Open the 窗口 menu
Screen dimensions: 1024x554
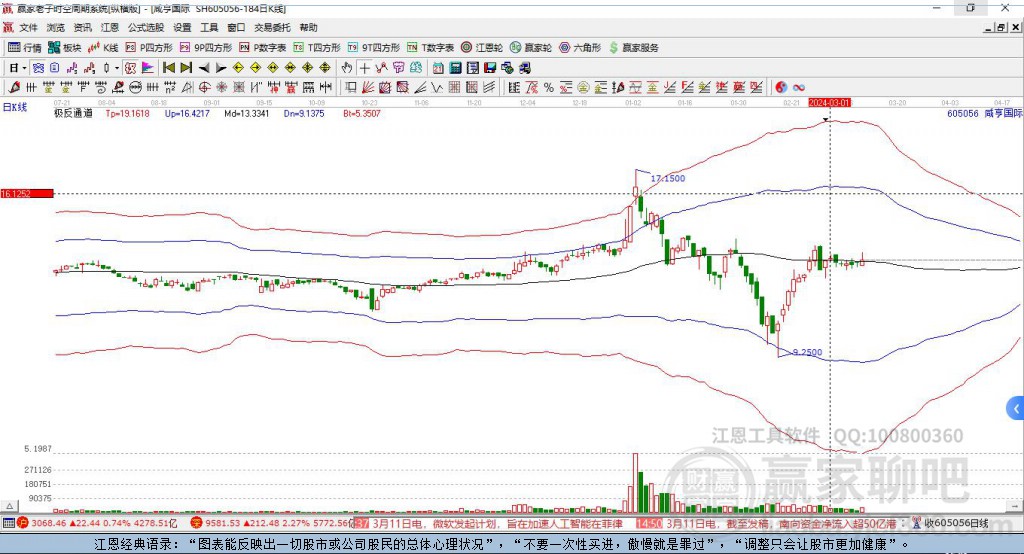(x=236, y=27)
